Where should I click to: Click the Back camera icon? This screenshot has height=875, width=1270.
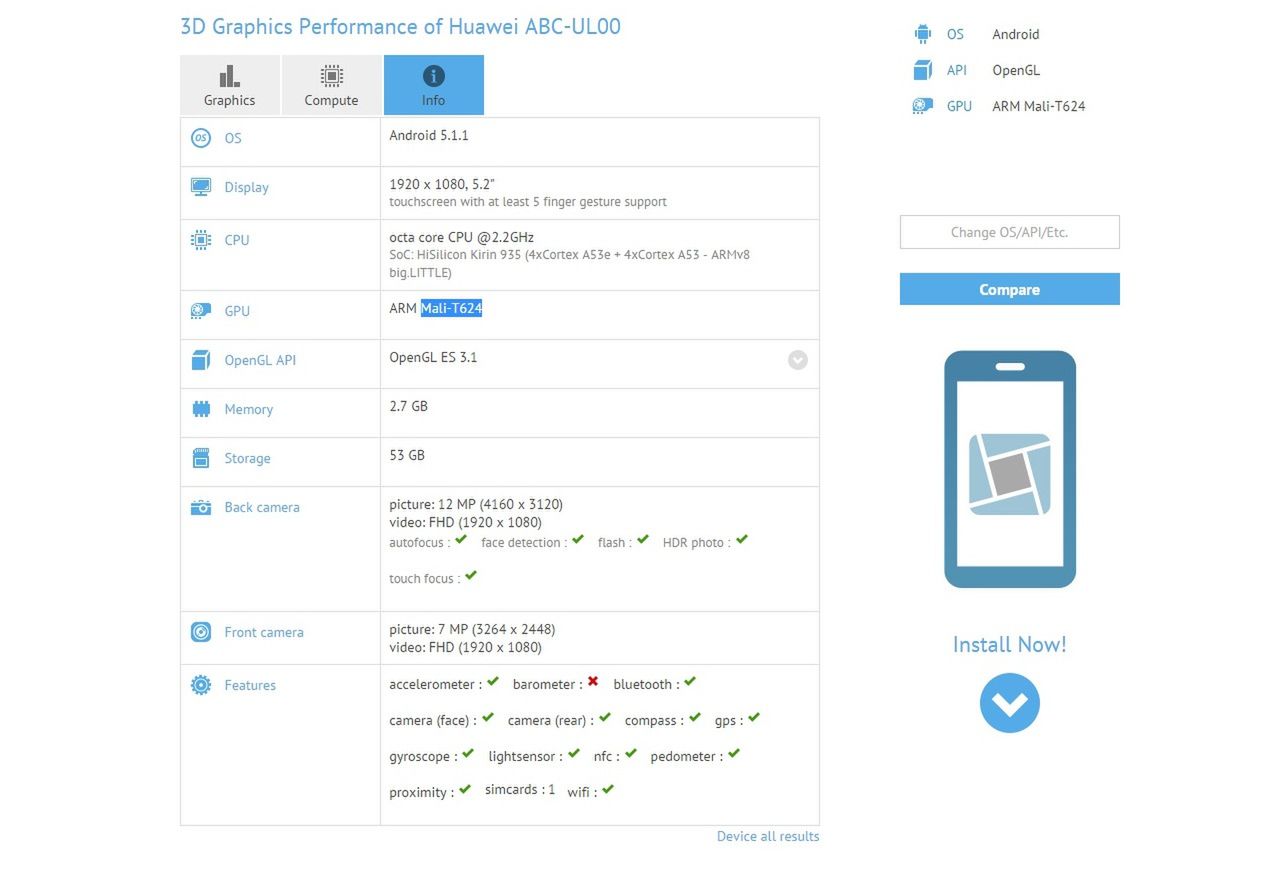pos(201,507)
